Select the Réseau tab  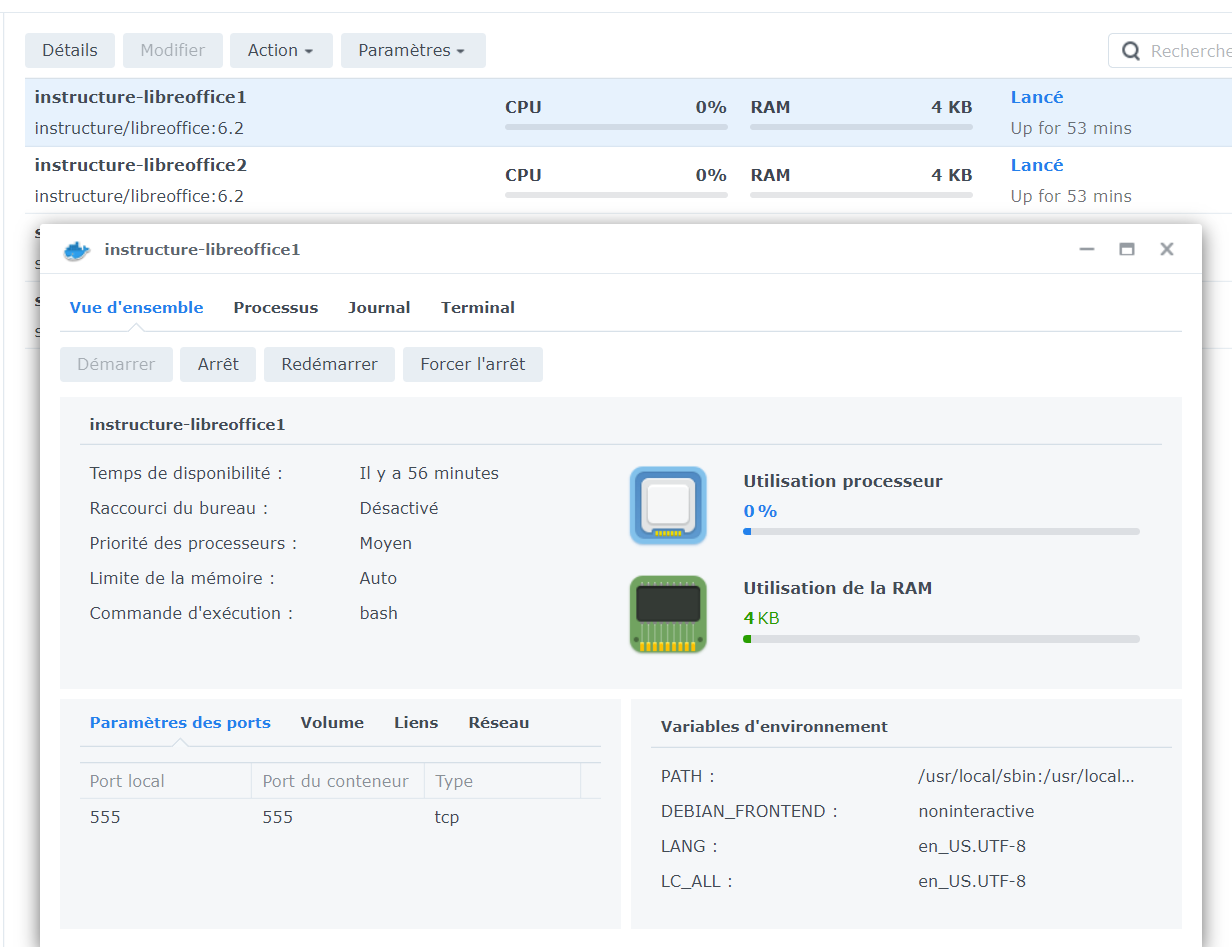pyautogui.click(x=499, y=723)
